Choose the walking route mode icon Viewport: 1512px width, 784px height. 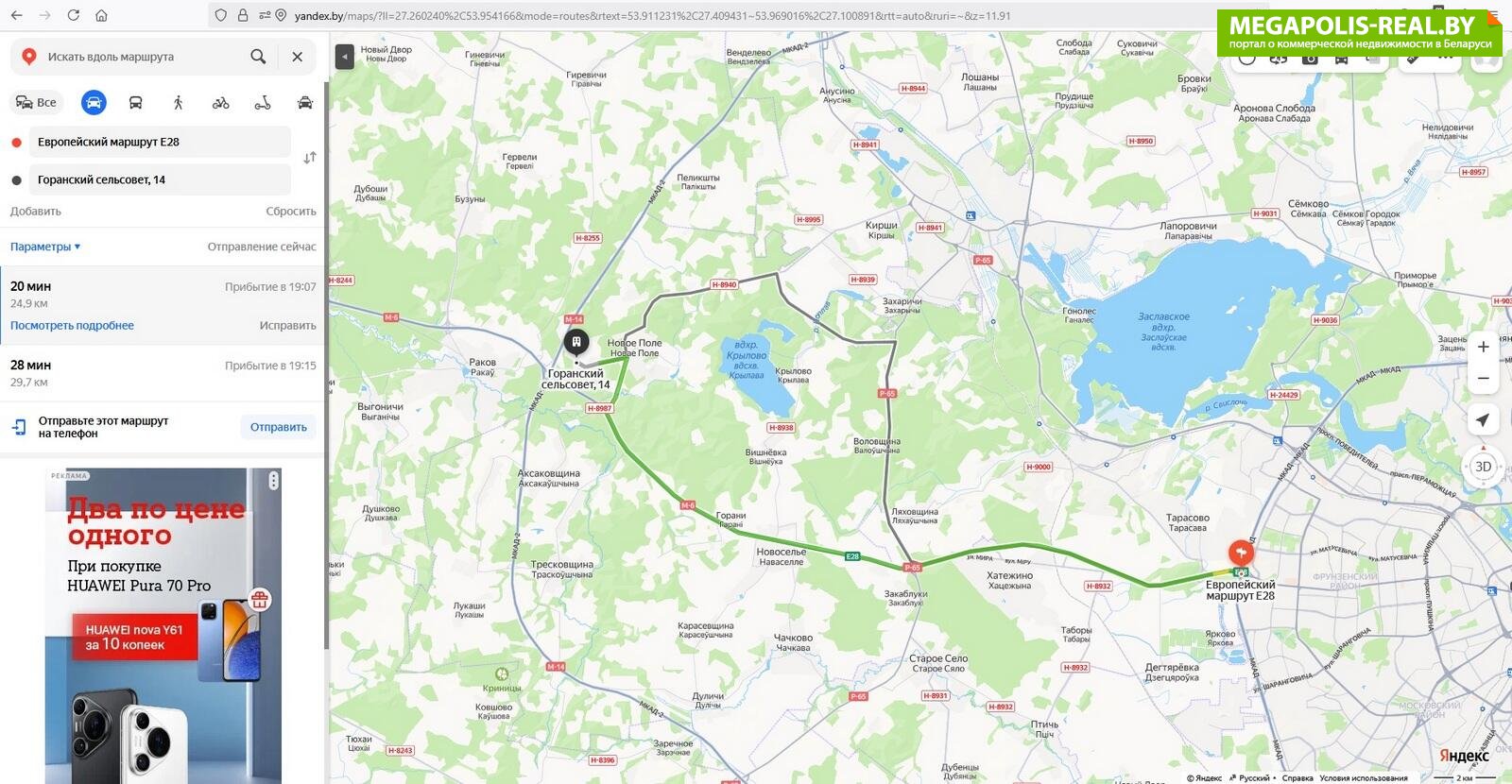tap(178, 103)
